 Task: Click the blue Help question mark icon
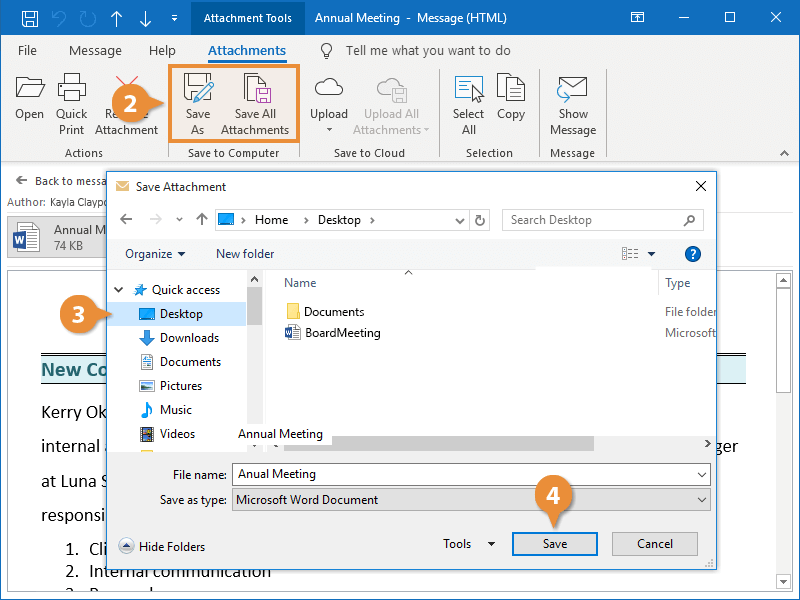coord(692,254)
